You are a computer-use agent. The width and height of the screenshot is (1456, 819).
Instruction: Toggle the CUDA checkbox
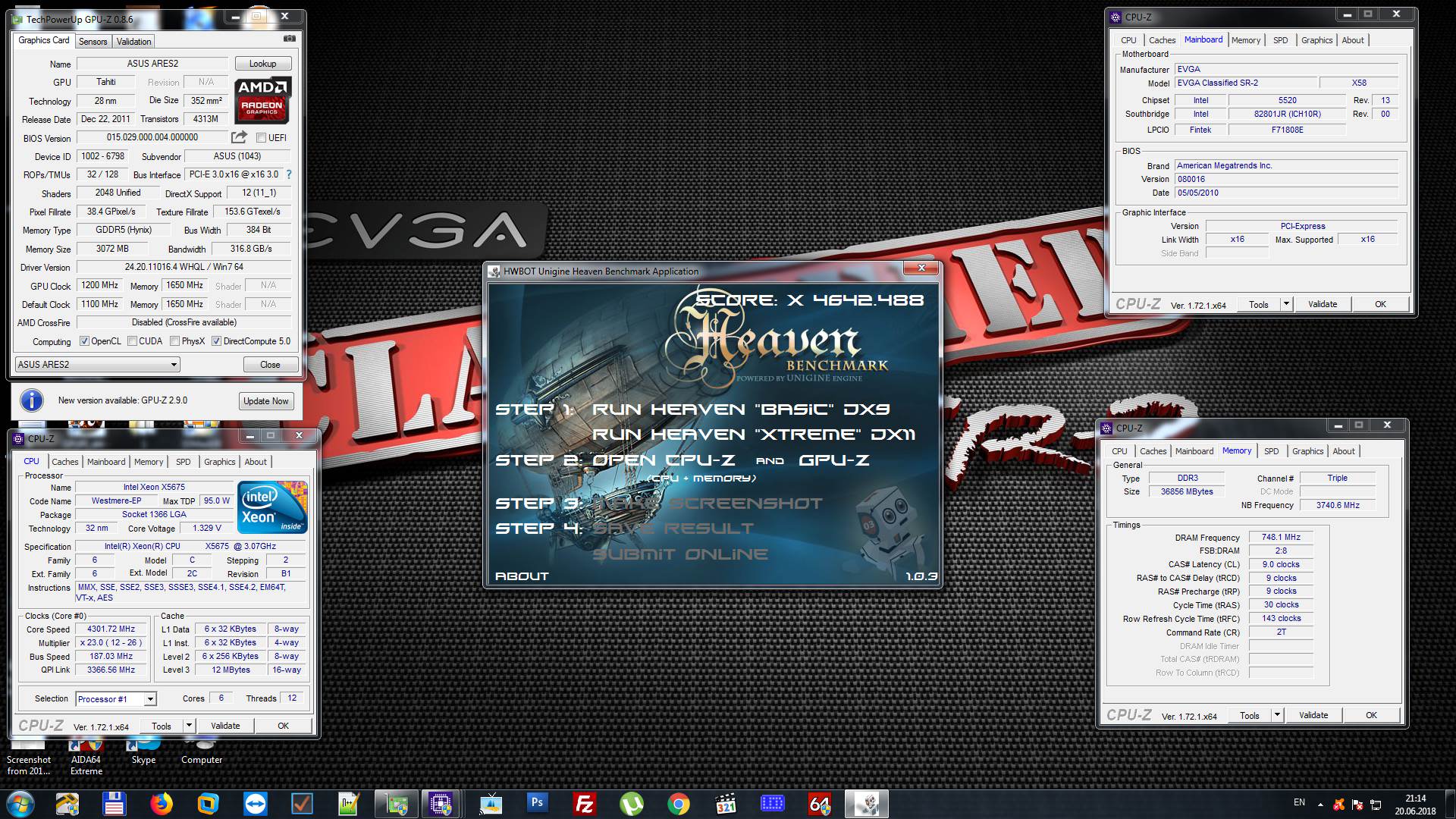(132, 341)
